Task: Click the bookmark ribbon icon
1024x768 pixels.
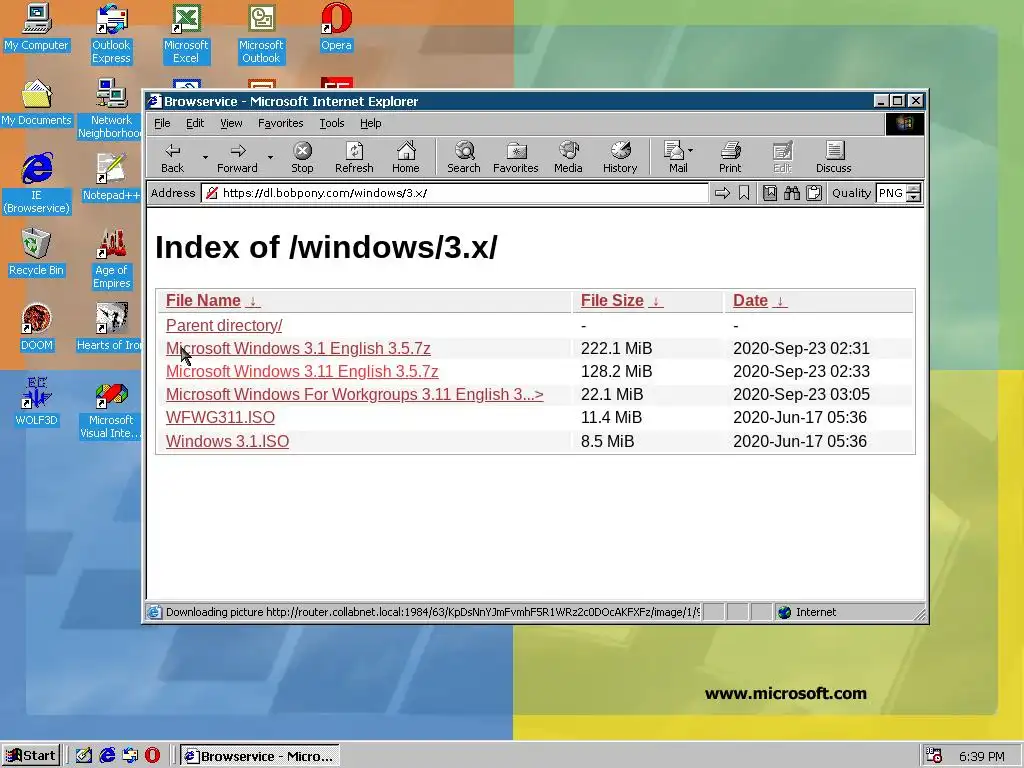Action: [744, 193]
